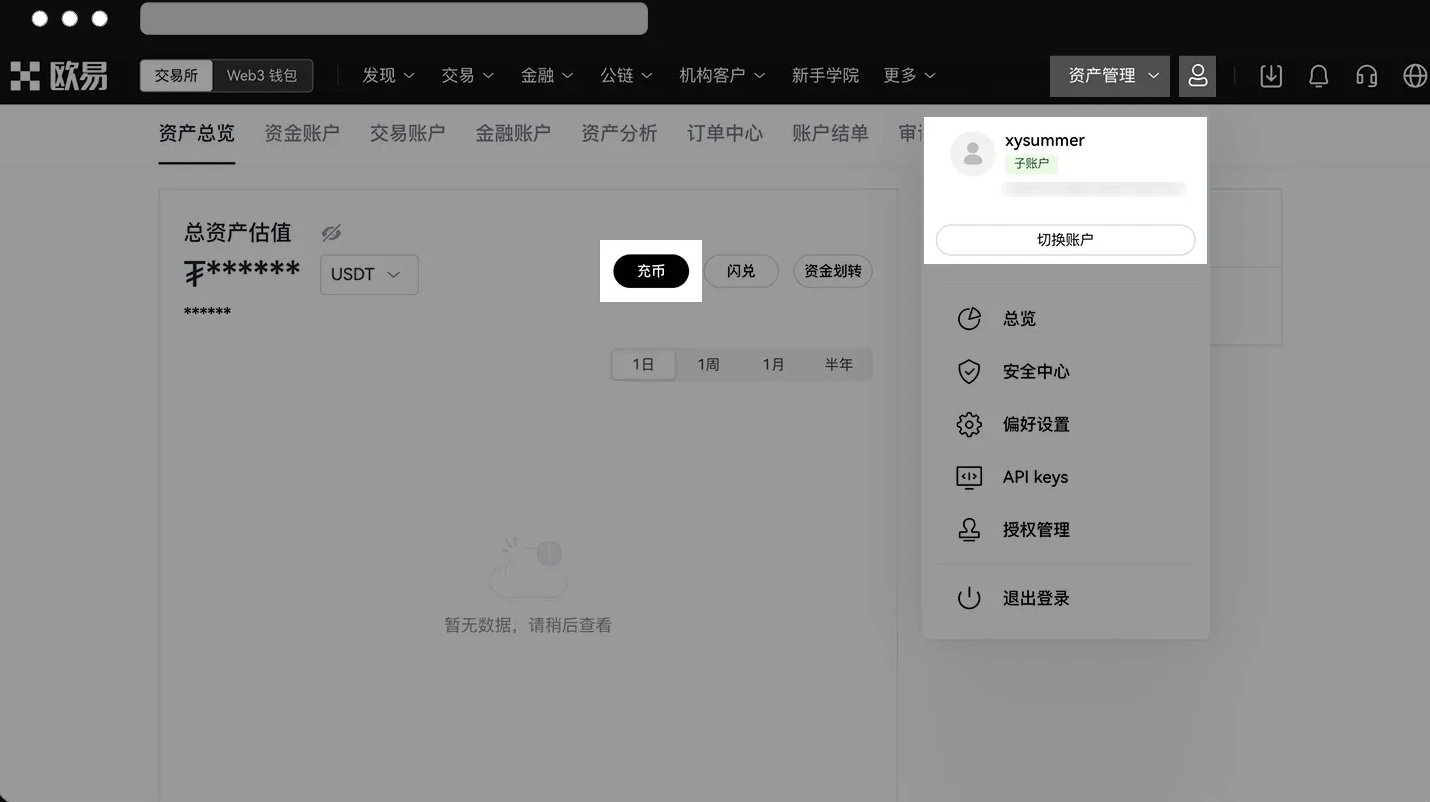Select 退出登录 to log out
Viewport: 1430px width, 802px height.
[1035, 599]
